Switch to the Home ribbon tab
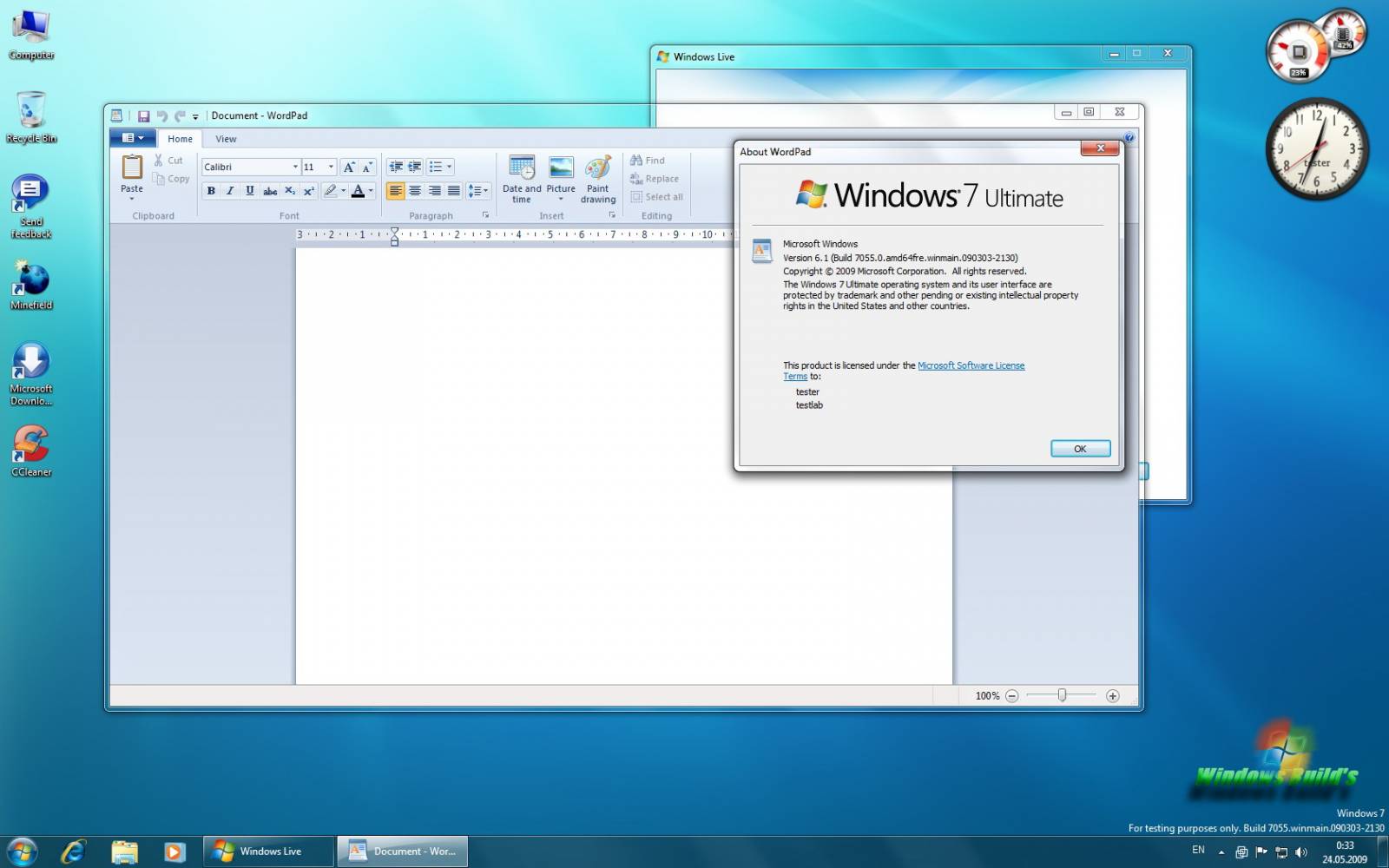This screenshot has width=1389, height=868. coord(180,139)
